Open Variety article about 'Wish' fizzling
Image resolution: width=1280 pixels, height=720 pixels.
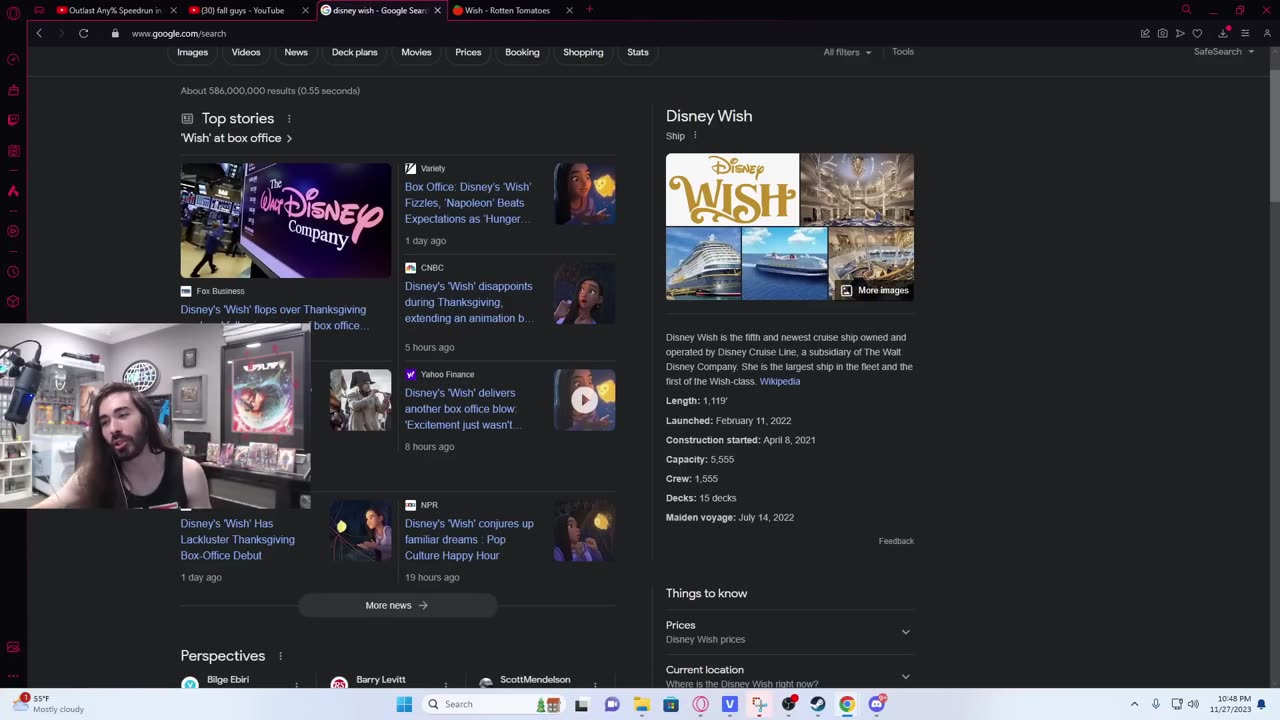point(468,202)
